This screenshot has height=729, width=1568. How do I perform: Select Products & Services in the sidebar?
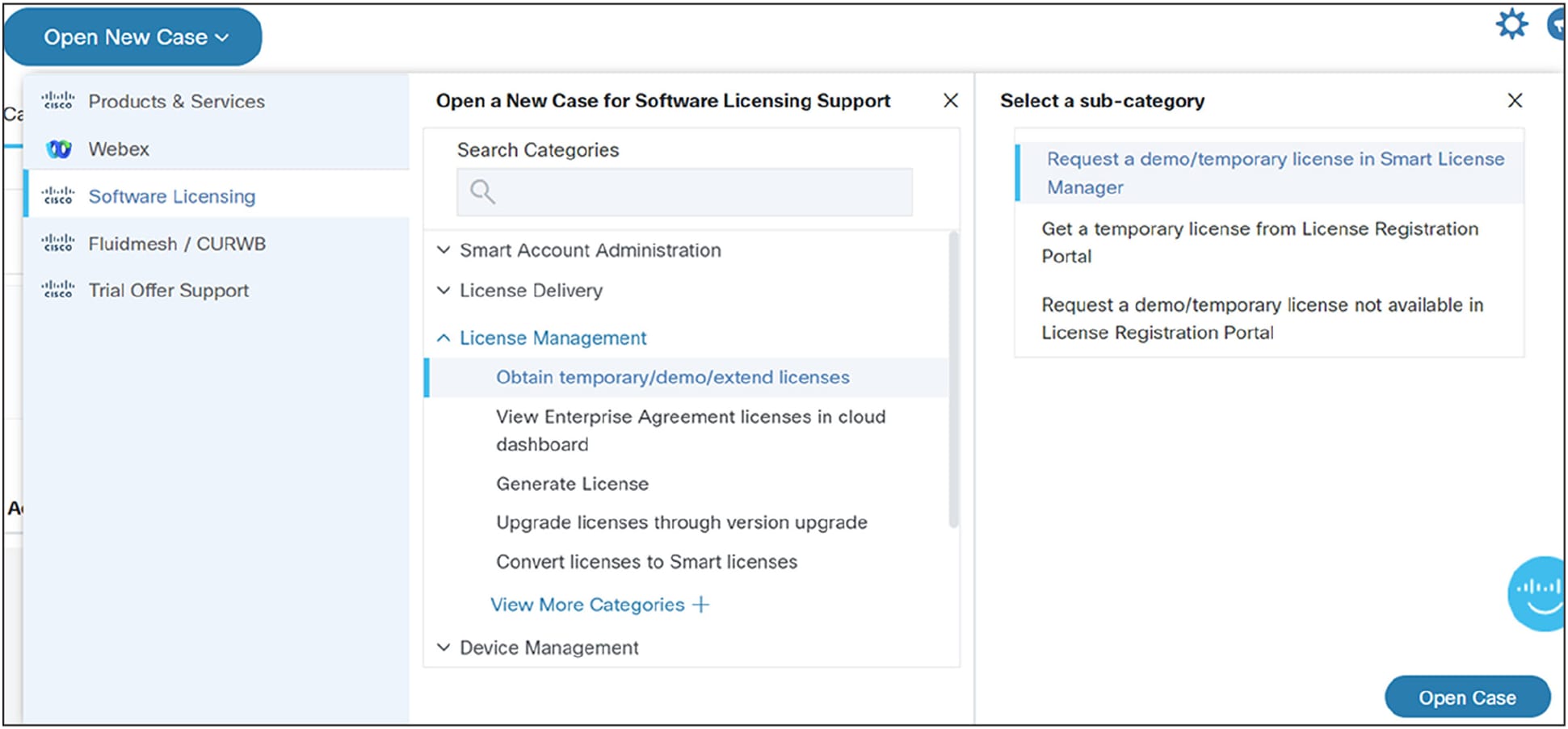[x=176, y=100]
